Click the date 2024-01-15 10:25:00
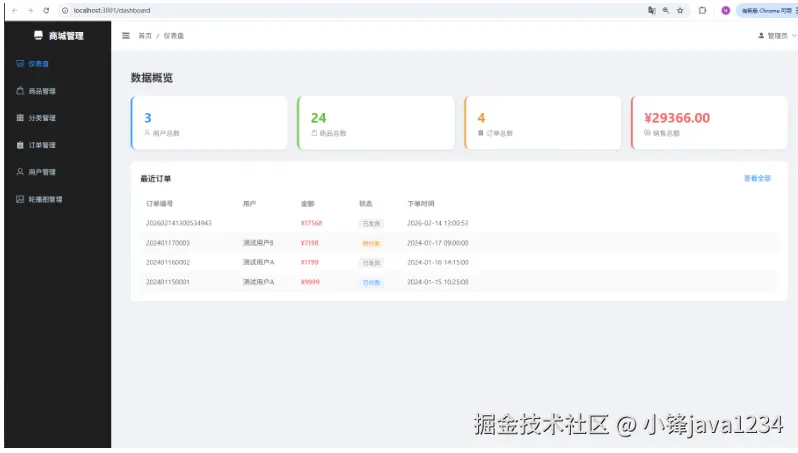This screenshot has width=798, height=453. click(x=438, y=281)
